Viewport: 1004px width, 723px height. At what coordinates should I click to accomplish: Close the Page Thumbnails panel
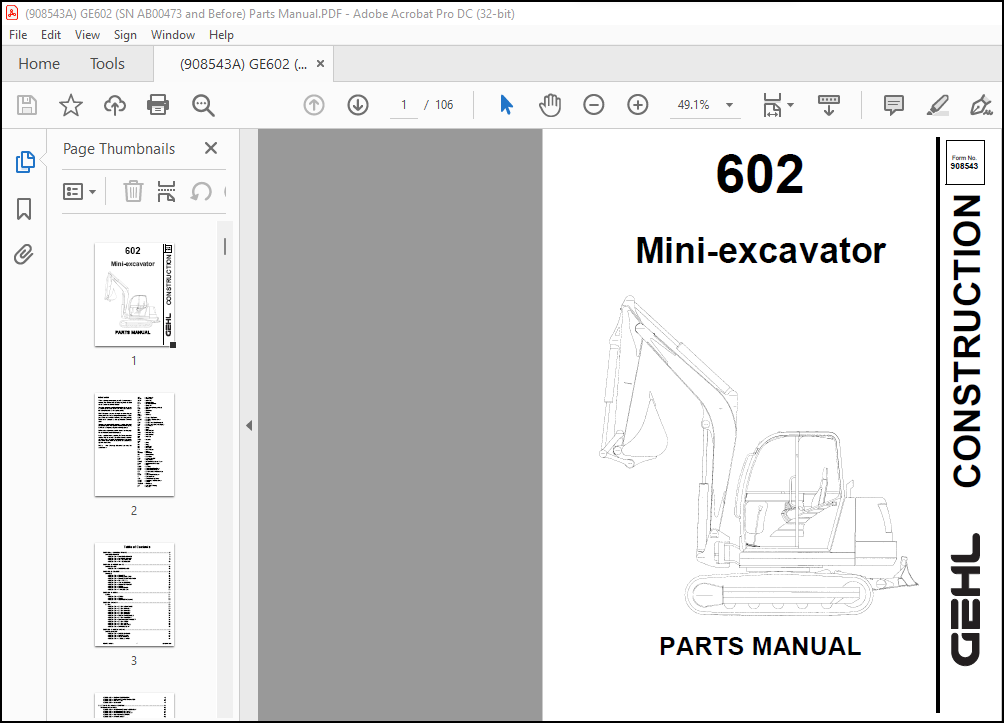[x=211, y=149]
